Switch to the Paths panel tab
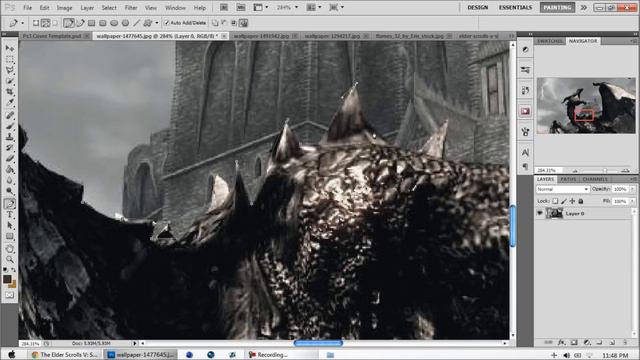The height and width of the screenshot is (360, 640). (x=568, y=179)
